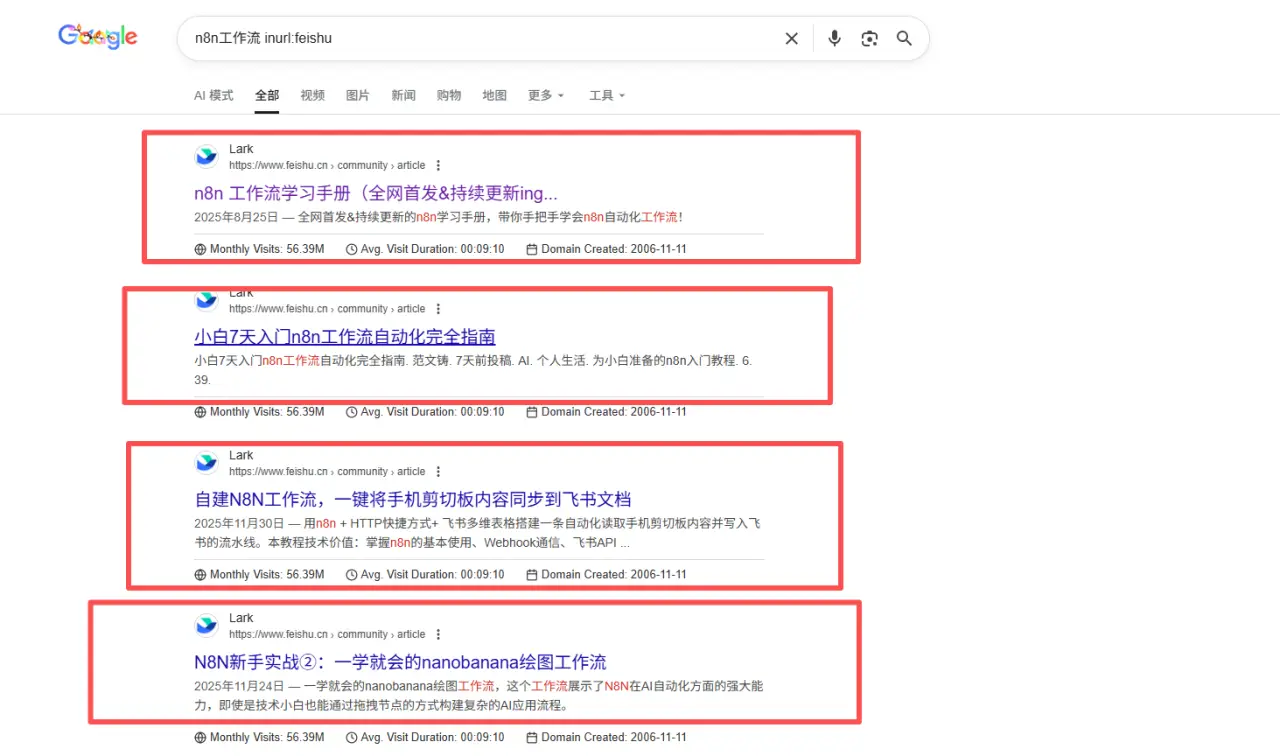The height and width of the screenshot is (756, 1280).
Task: Click the Avg. Visit Duration clock icon under the first result
Action: click(351, 249)
